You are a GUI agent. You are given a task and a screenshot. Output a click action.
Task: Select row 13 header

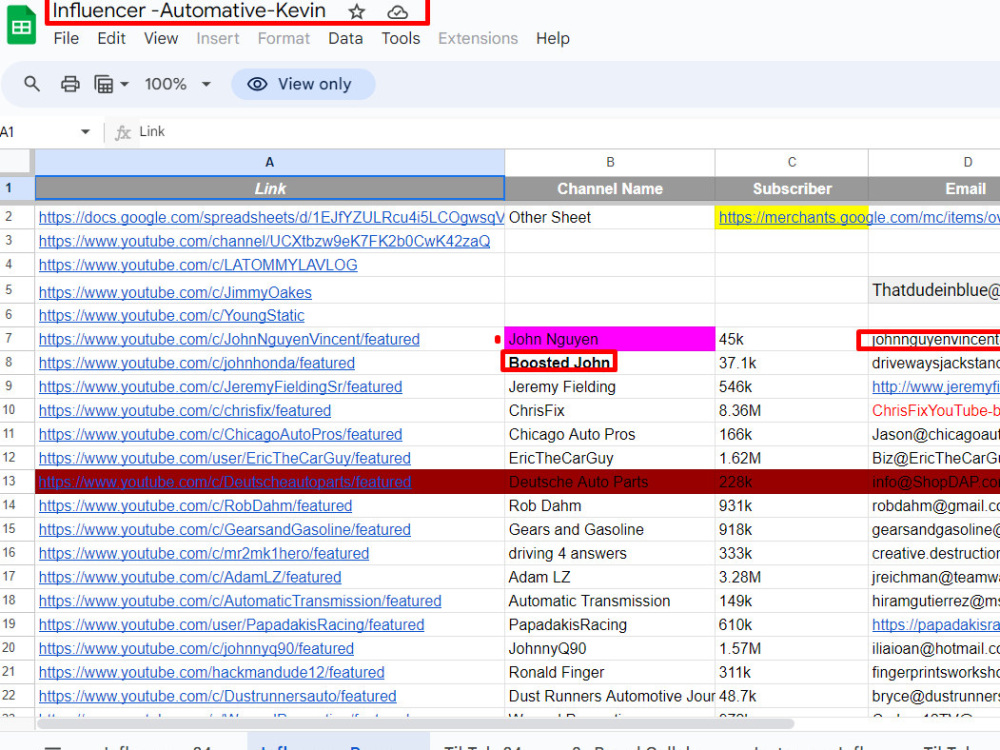(17, 482)
